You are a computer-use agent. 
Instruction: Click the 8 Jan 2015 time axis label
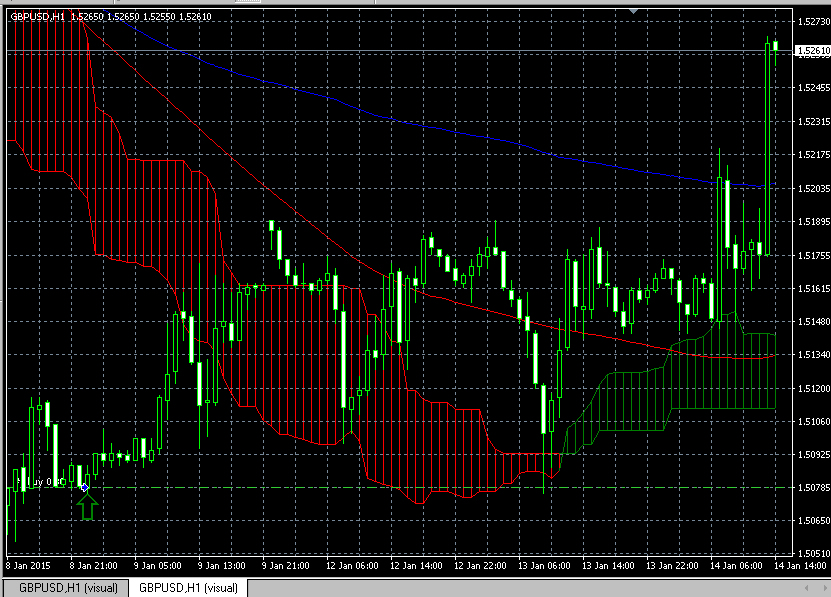point(28,566)
